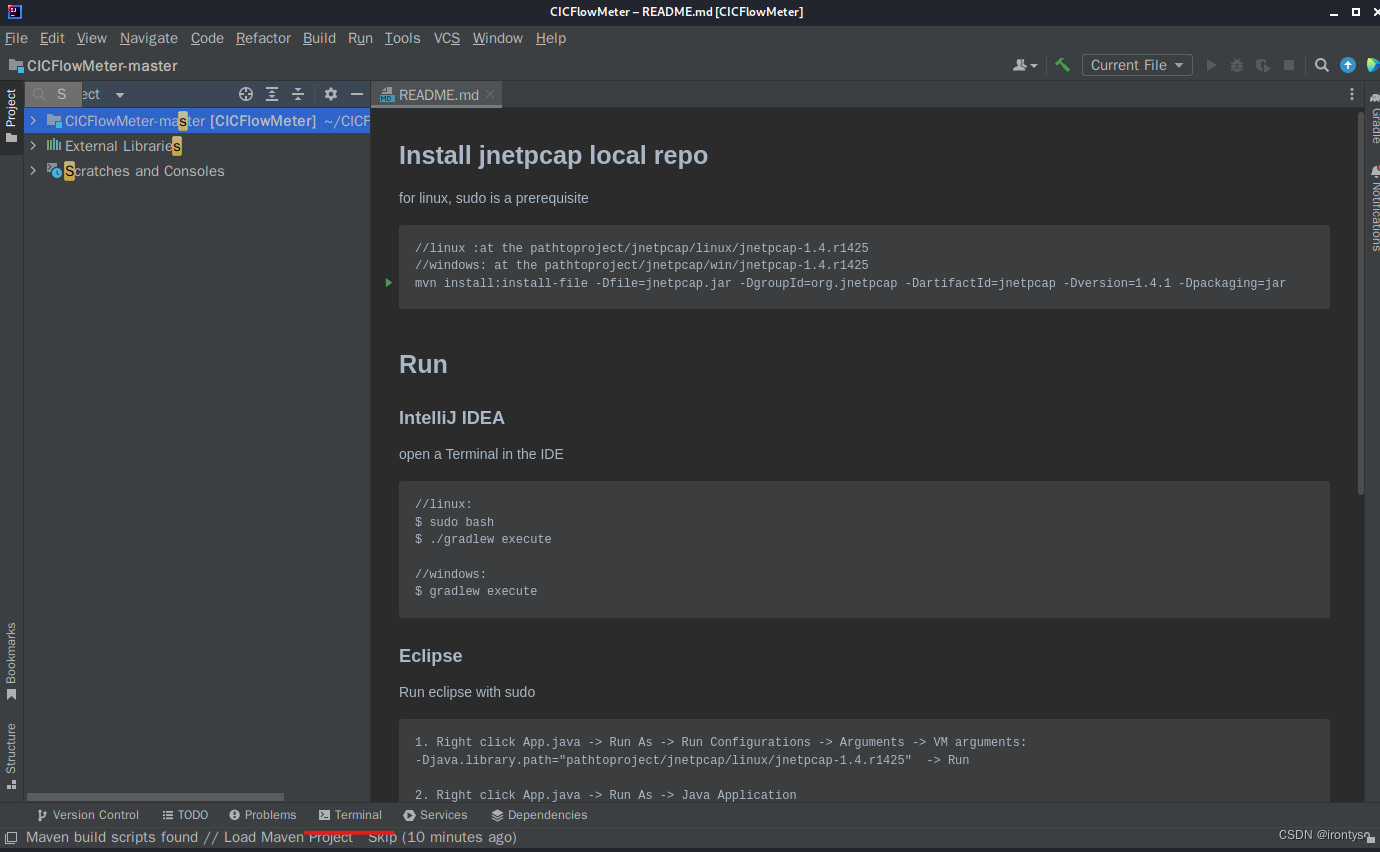Screen dimensions: 1380x852
Task: Click the build hammer icon
Action: pyautogui.click(x=1062, y=64)
